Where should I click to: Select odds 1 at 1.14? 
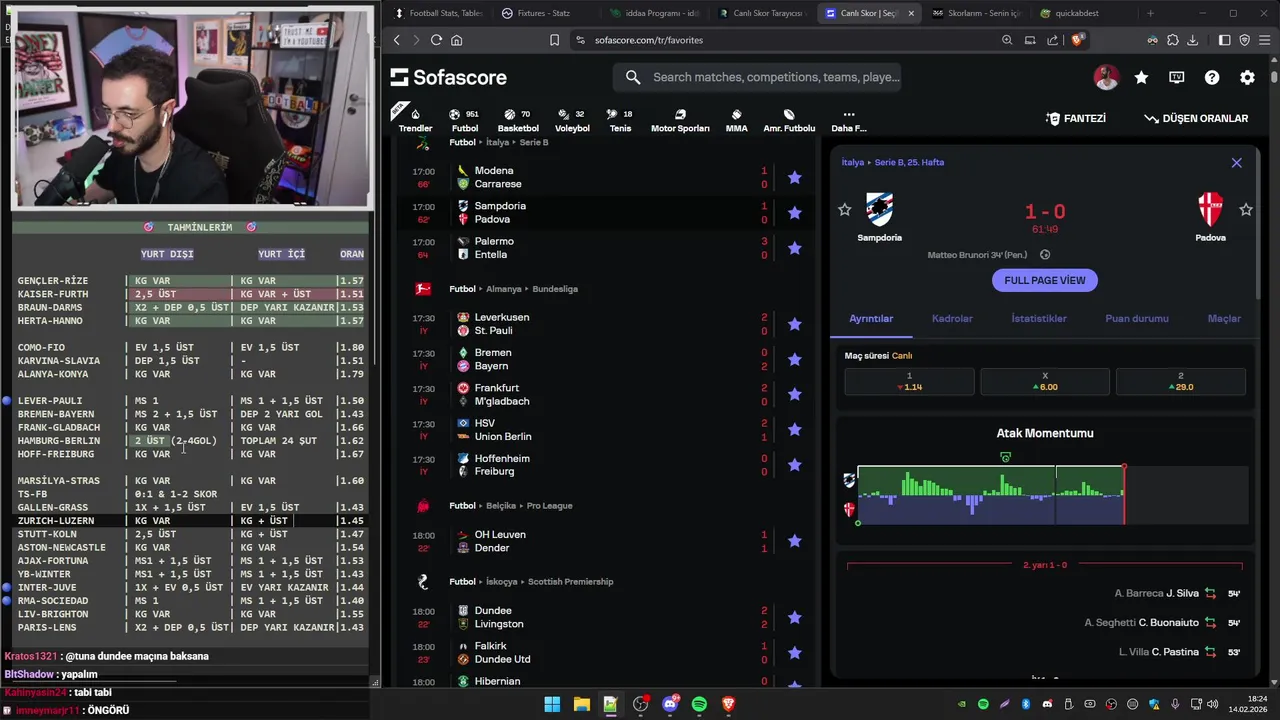909,381
